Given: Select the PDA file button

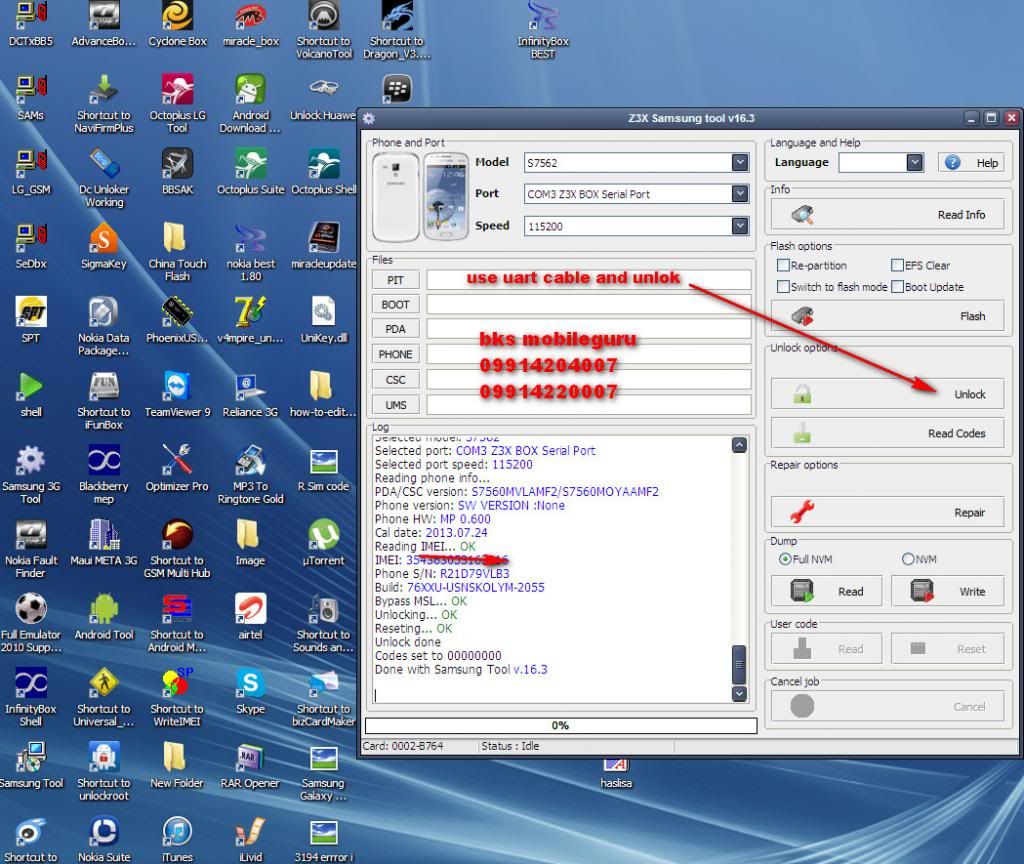Looking at the screenshot, I should click(395, 329).
